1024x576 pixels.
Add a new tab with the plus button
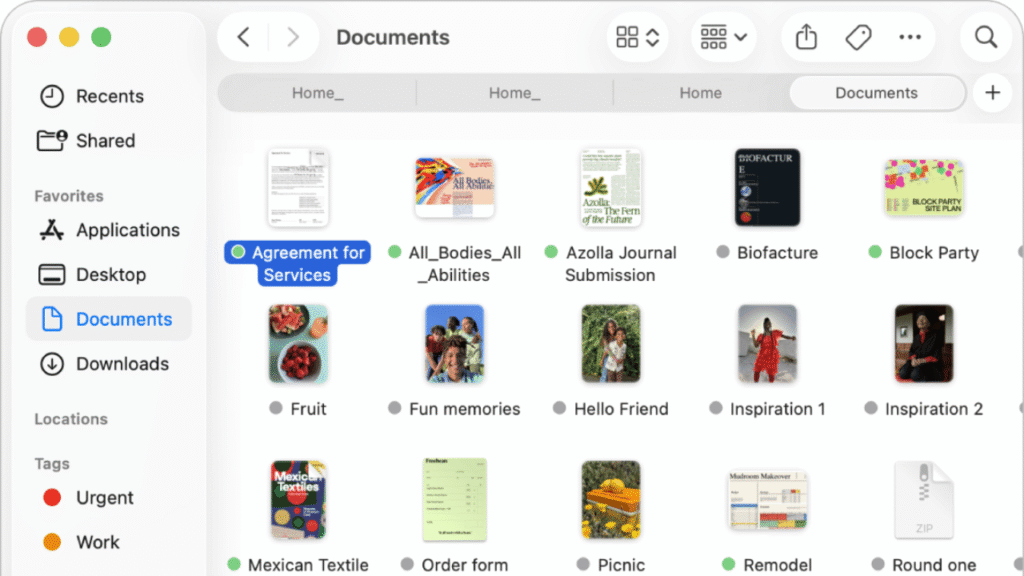pos(993,93)
